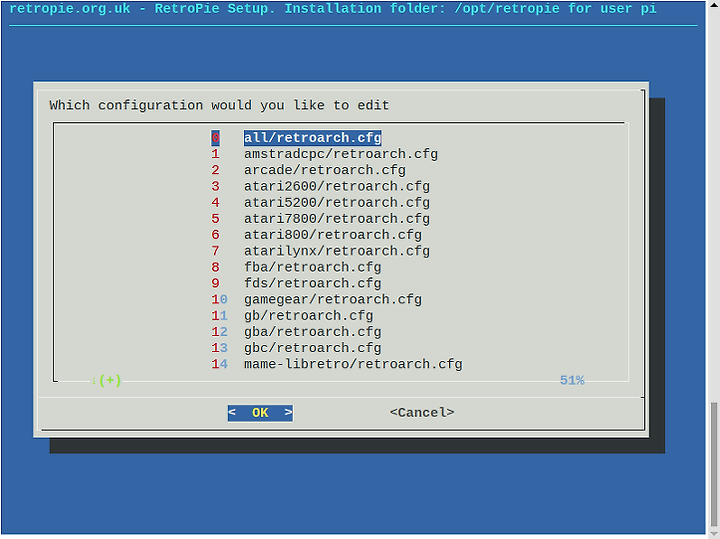The image size is (720, 539).
Task: Pick mame-libretro/retroarch.cfg configuration
Action: (x=353, y=364)
